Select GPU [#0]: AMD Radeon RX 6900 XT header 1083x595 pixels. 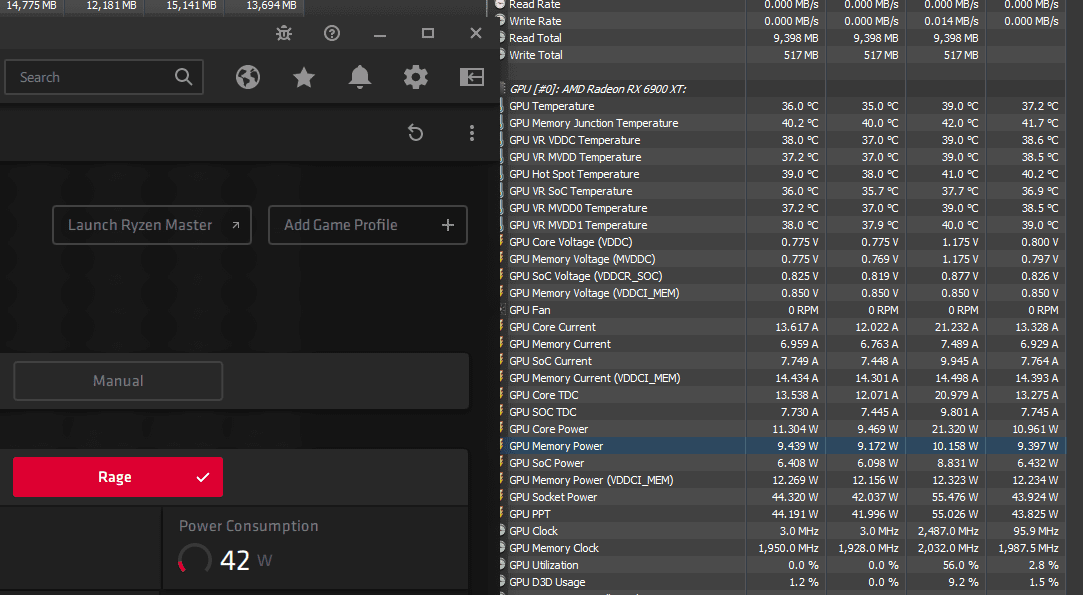598,89
